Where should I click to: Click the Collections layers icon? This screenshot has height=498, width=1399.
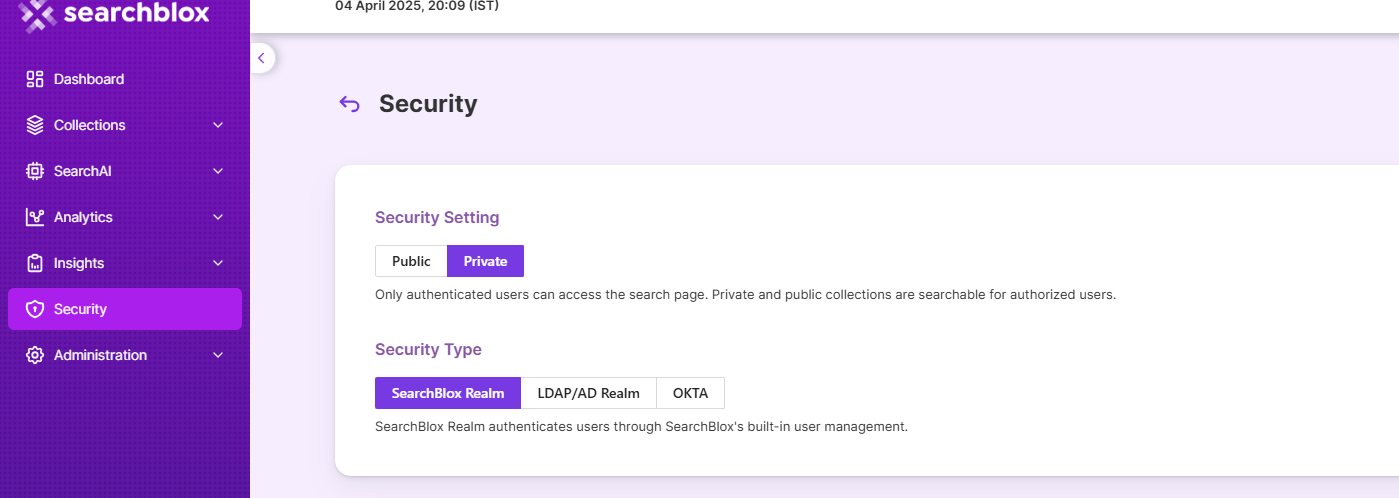click(35, 125)
